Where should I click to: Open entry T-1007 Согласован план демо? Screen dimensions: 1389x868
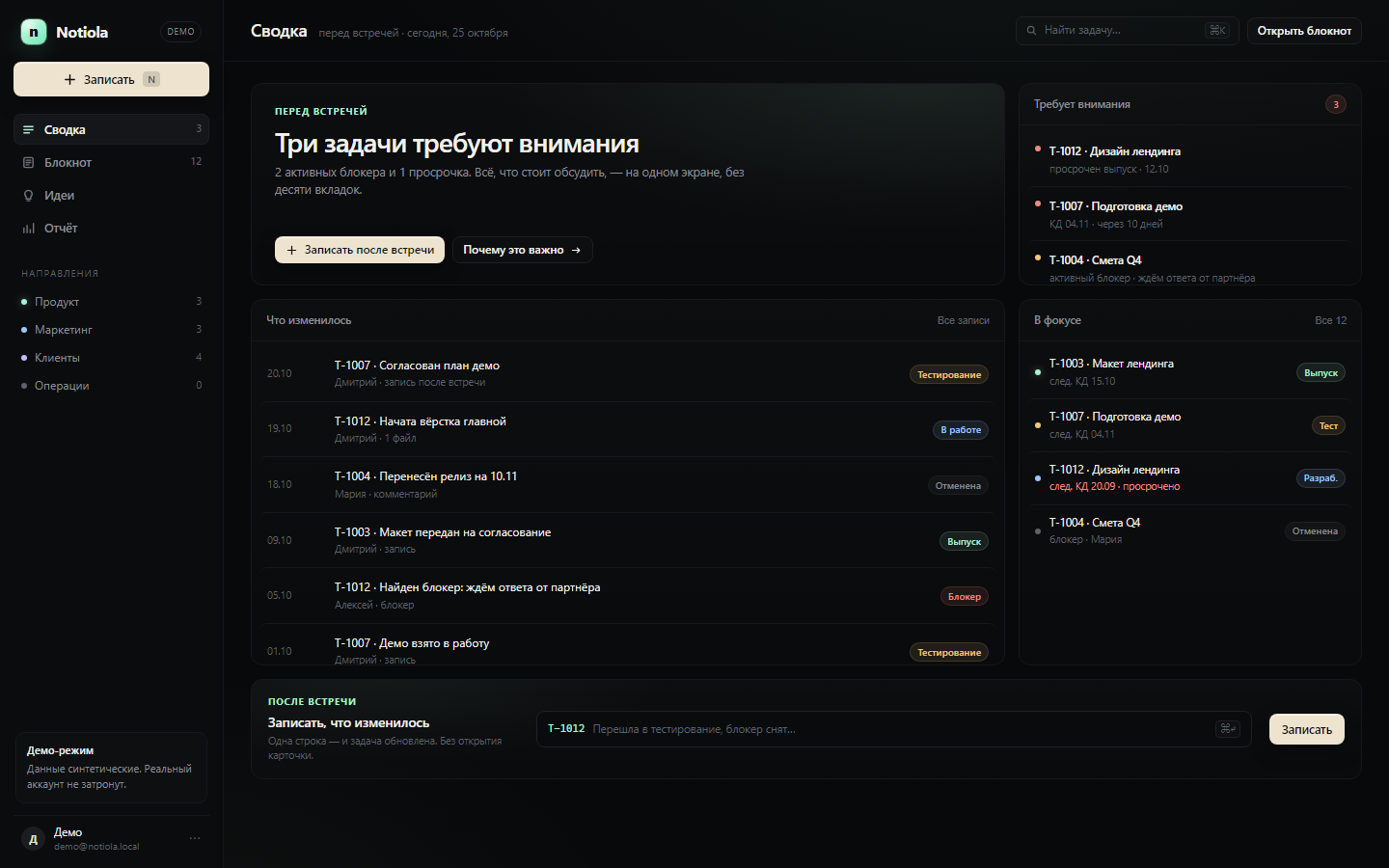pos(628,373)
